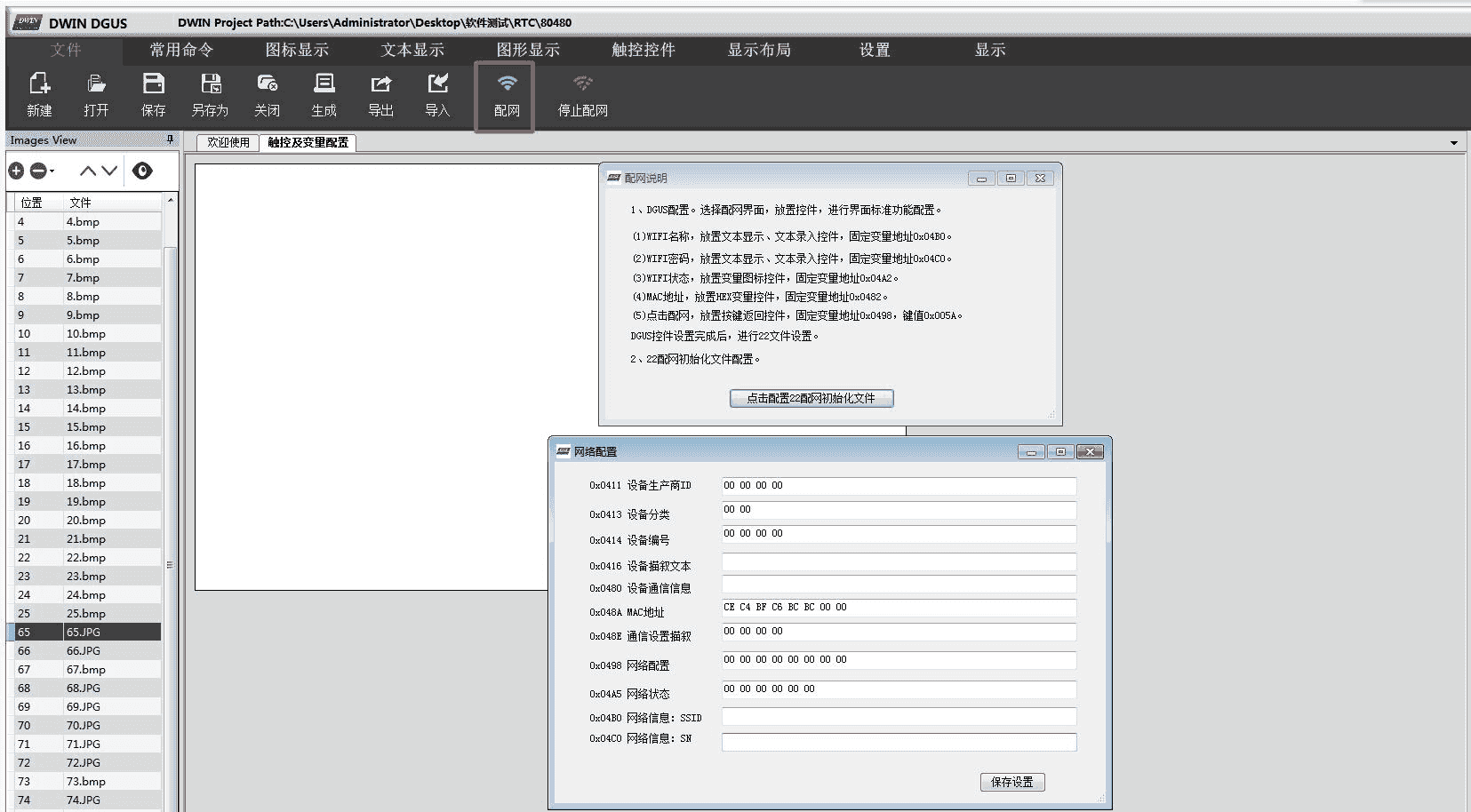1471x812 pixels.
Task: Click 点击配置22配网初始化文件 button
Action: coord(811,398)
